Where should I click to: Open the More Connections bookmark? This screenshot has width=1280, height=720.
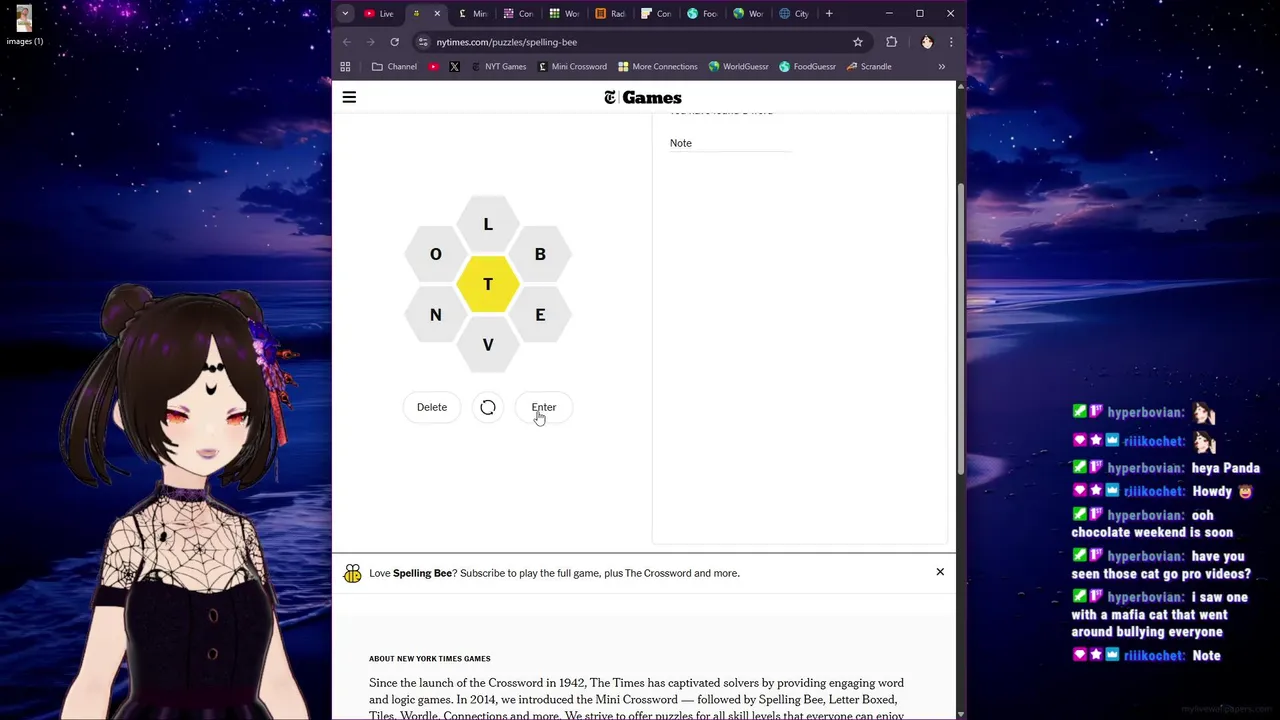coord(657,67)
